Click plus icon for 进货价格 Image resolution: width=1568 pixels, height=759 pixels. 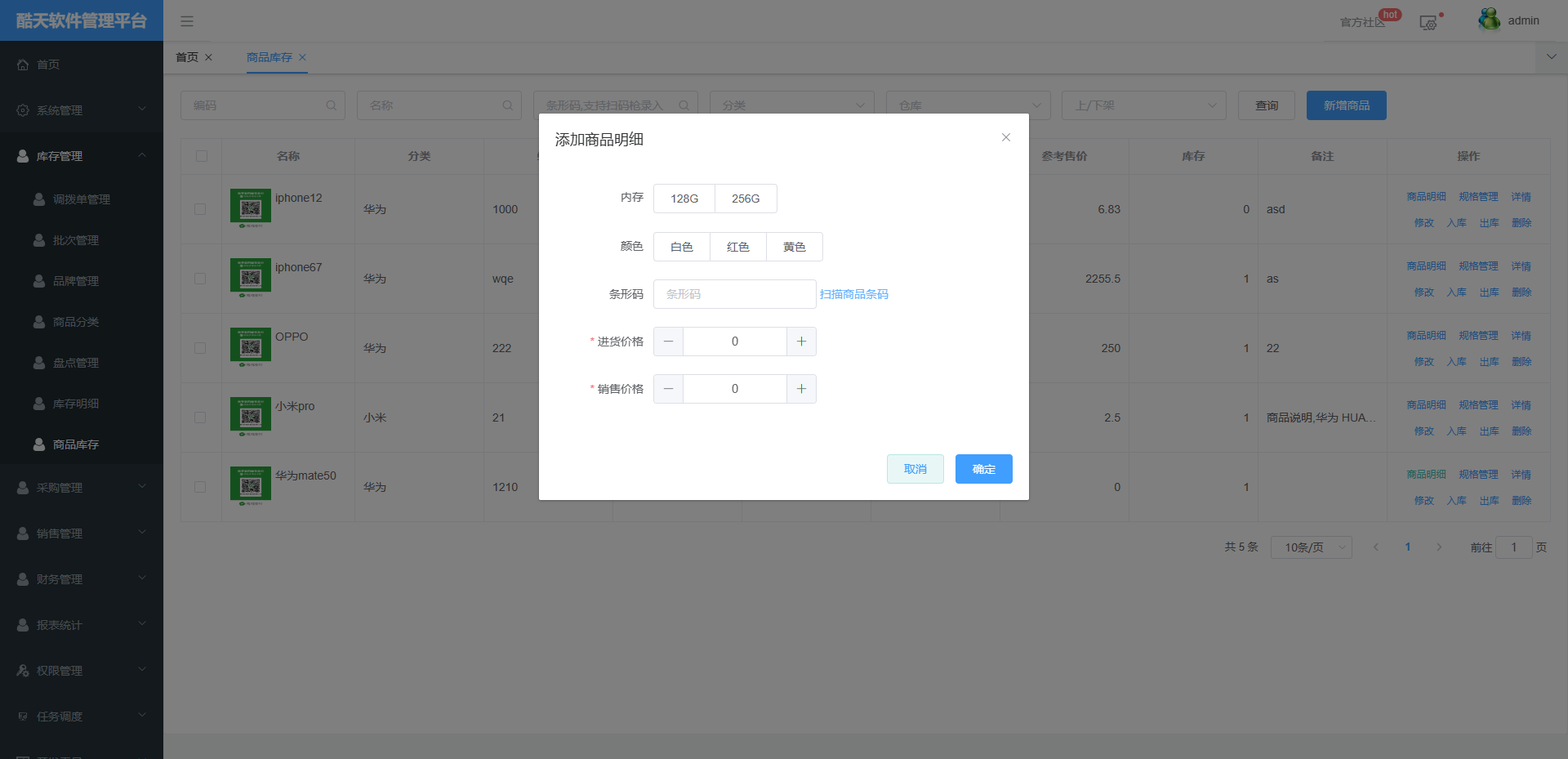coord(801,342)
